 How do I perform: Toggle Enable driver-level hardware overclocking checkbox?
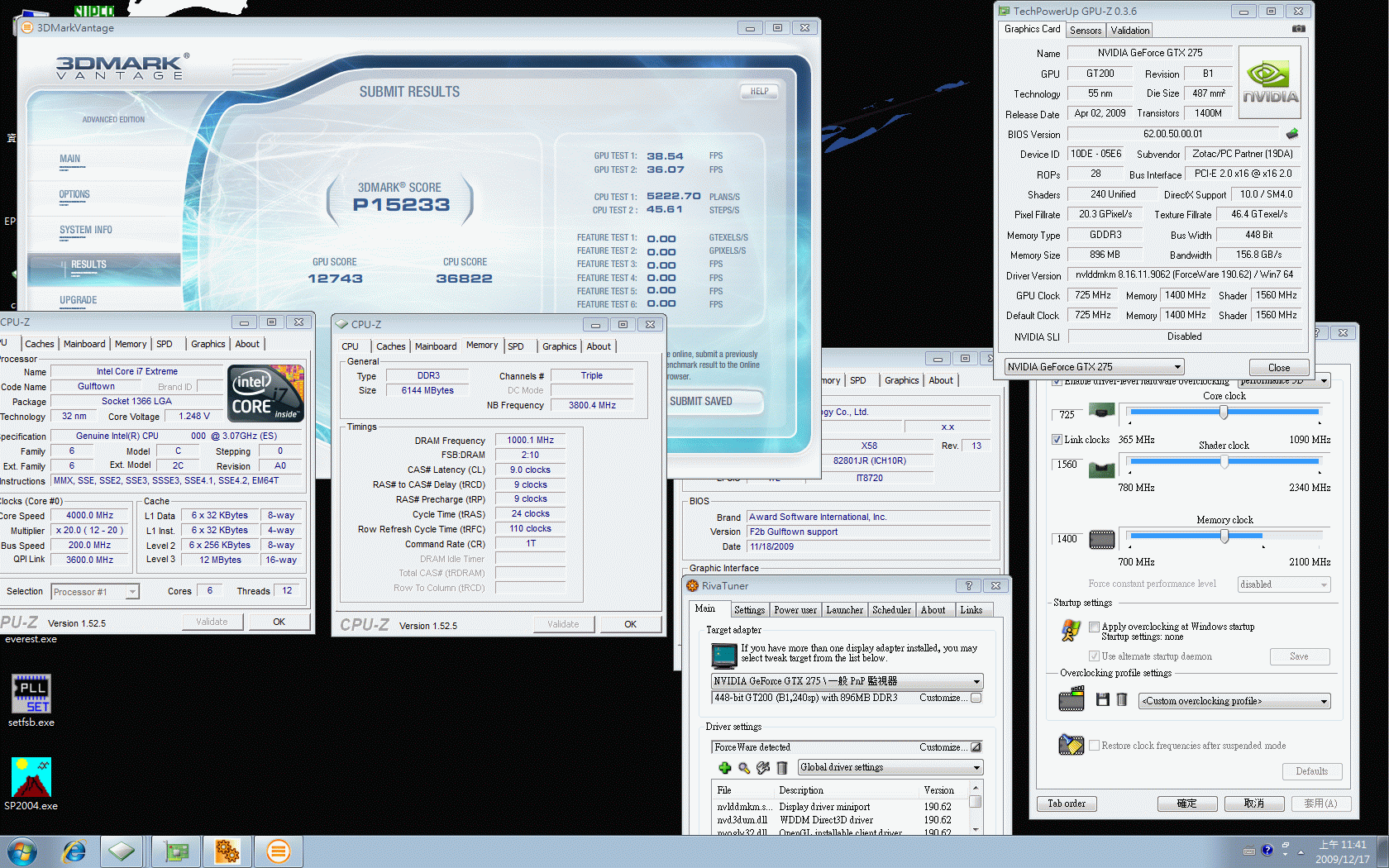click(1057, 382)
